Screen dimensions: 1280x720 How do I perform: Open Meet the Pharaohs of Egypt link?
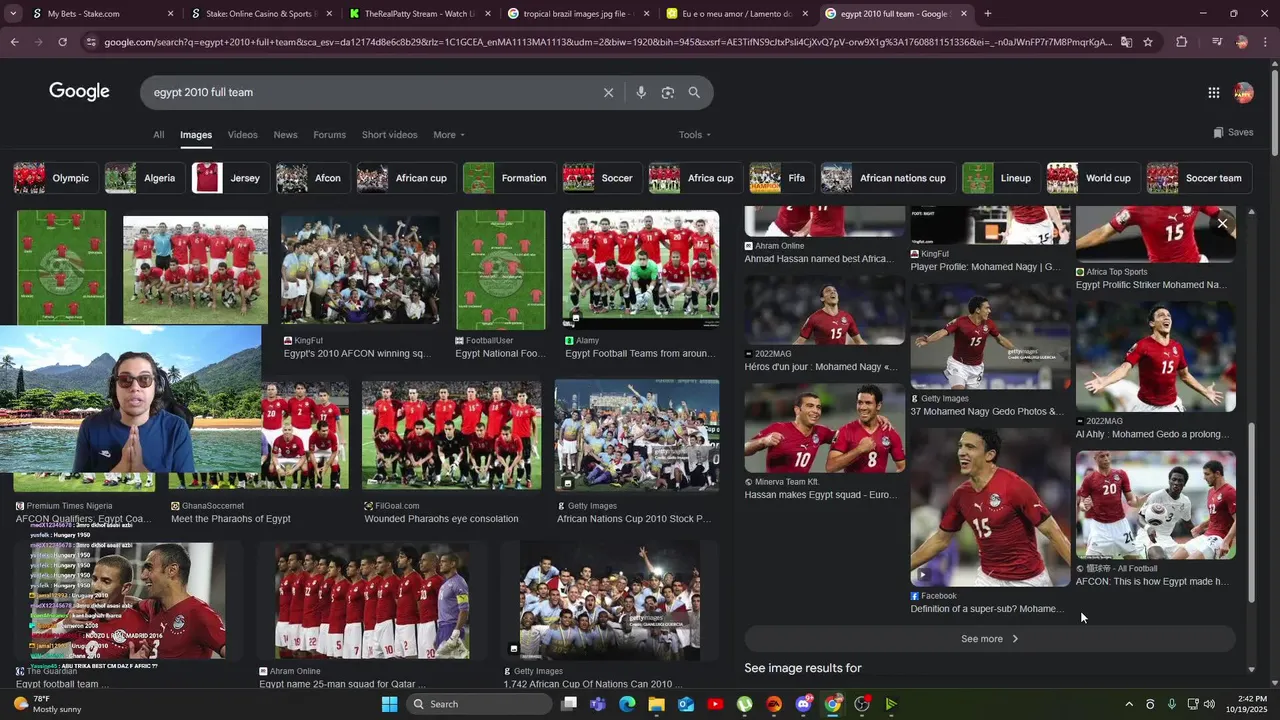[231, 519]
